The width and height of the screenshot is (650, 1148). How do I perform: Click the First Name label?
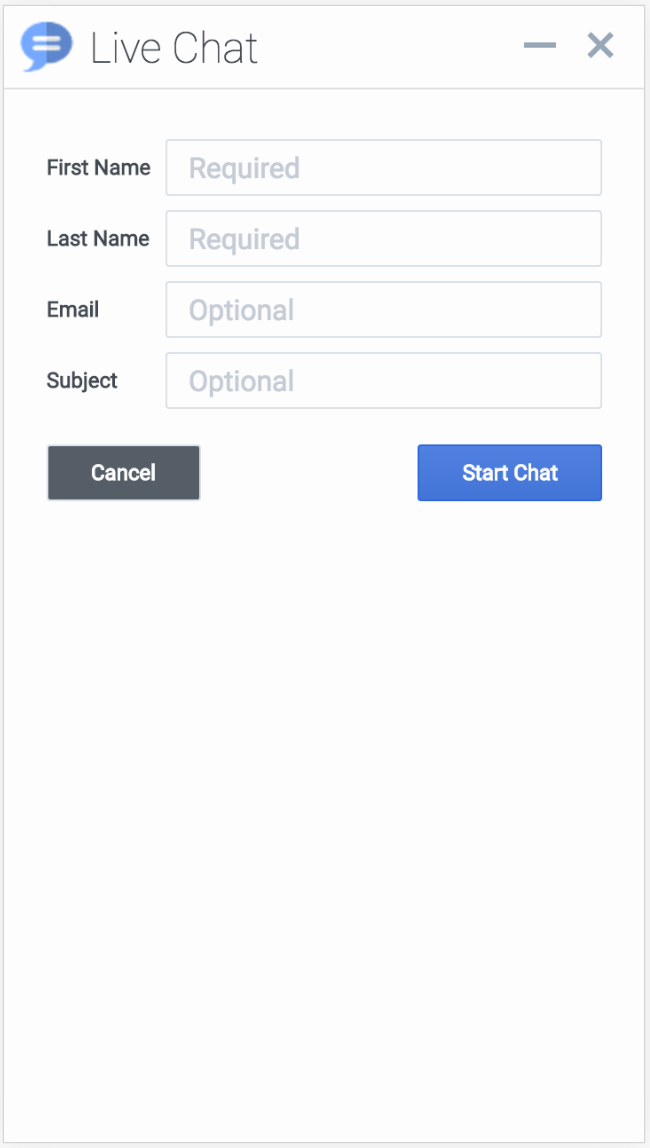tap(98, 168)
